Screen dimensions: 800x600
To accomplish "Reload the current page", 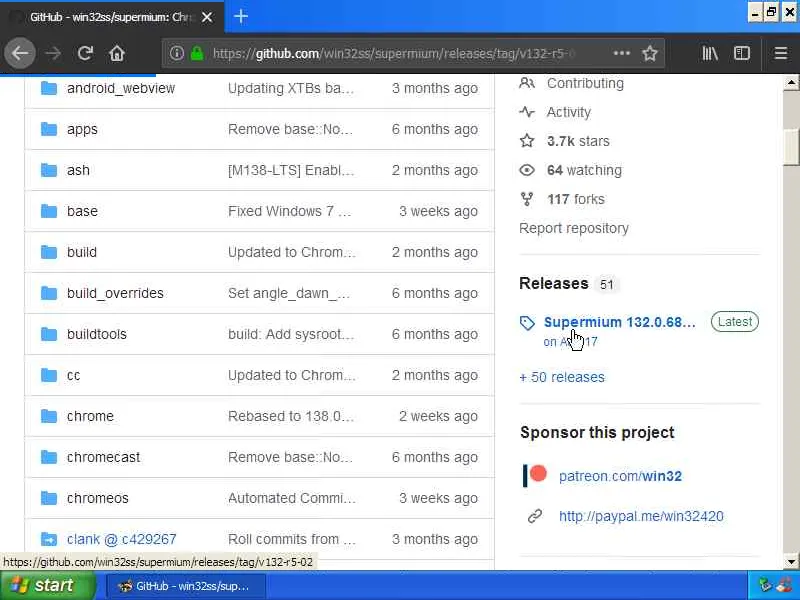I will [85, 53].
